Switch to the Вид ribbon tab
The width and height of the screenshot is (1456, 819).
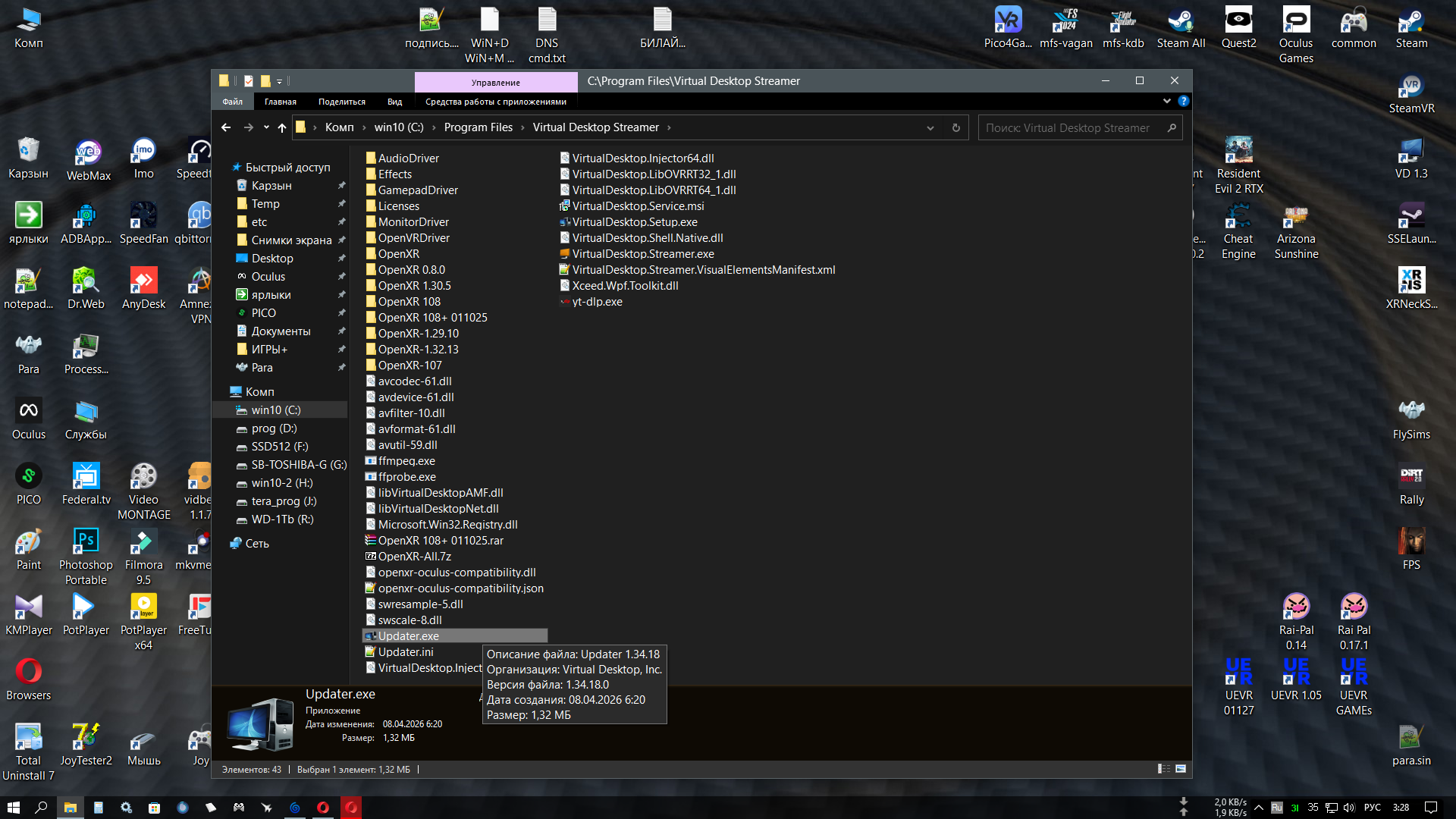click(x=394, y=101)
